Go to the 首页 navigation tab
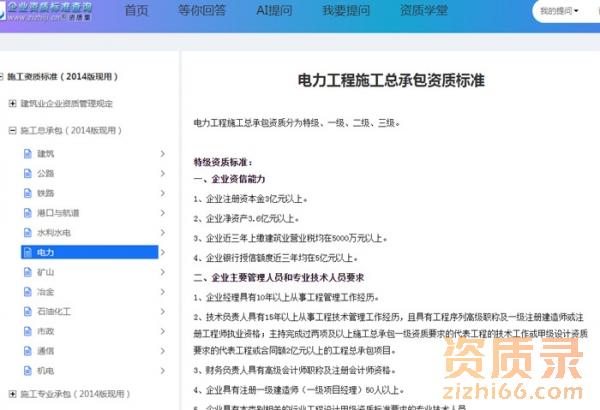Image resolution: width=600 pixels, height=410 pixels. 136,11
